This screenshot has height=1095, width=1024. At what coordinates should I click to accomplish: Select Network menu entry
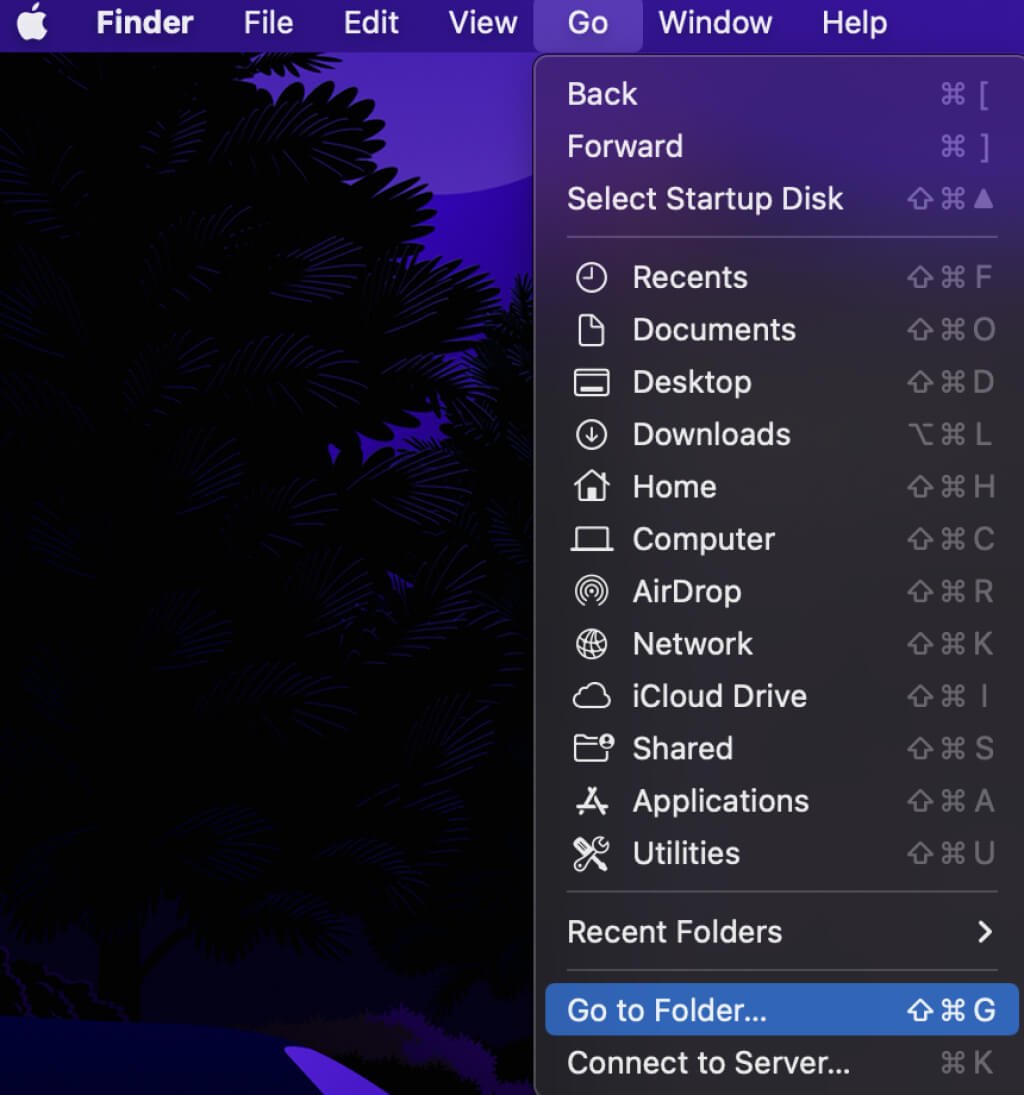pos(782,644)
